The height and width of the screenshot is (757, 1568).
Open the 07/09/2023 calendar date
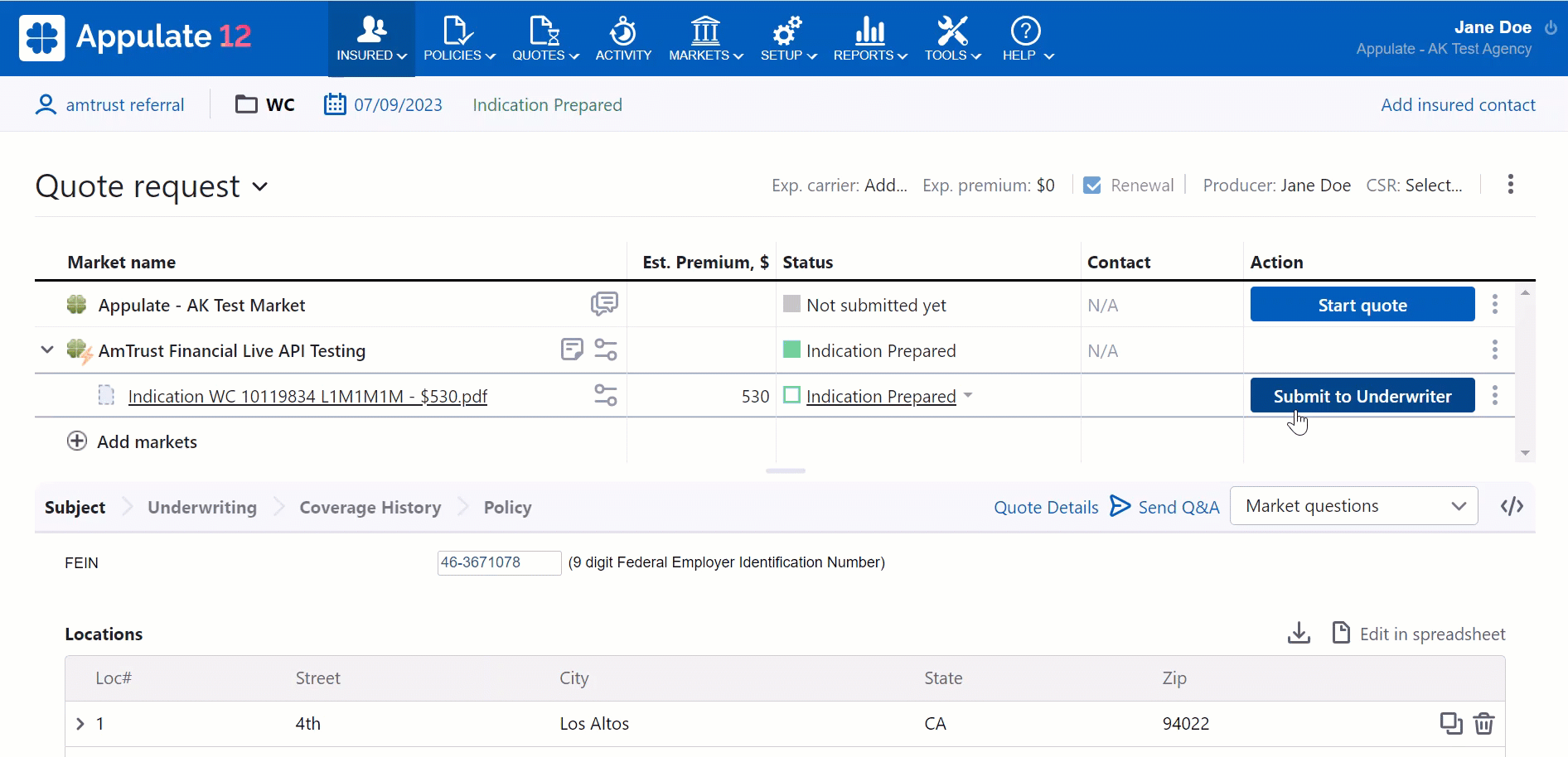[383, 105]
